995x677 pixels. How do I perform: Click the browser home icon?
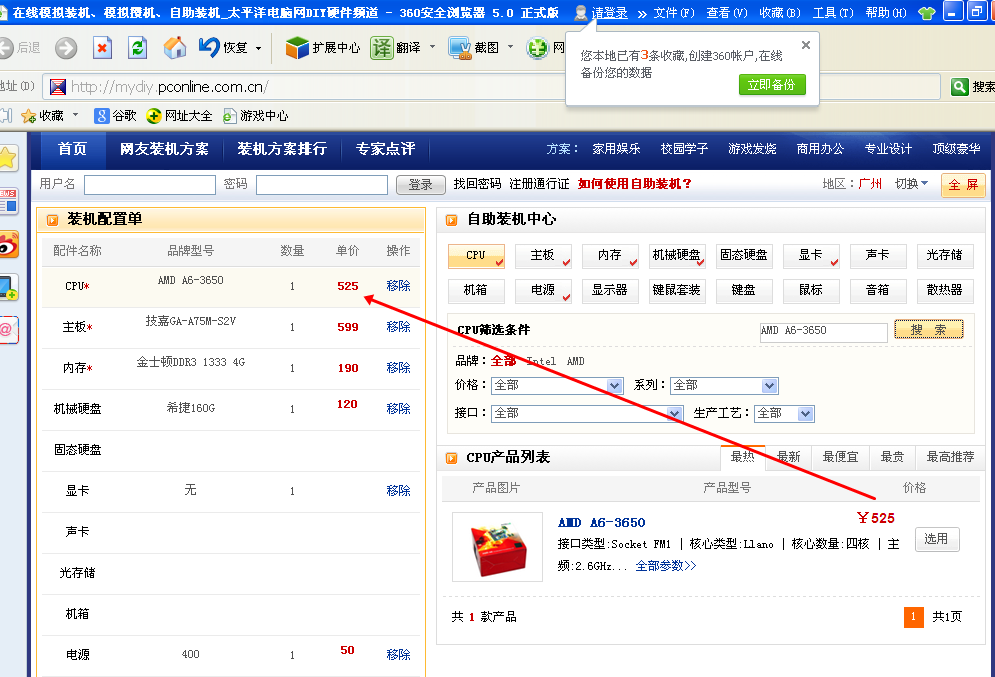point(175,48)
